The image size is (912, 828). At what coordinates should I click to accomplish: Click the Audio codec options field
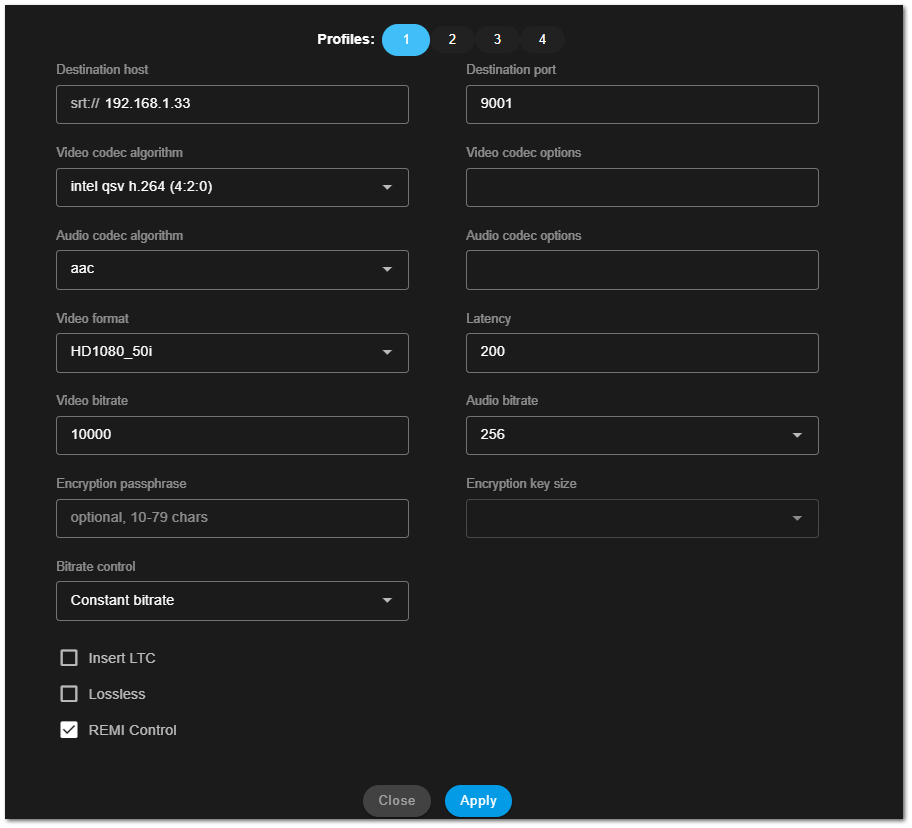(642, 270)
